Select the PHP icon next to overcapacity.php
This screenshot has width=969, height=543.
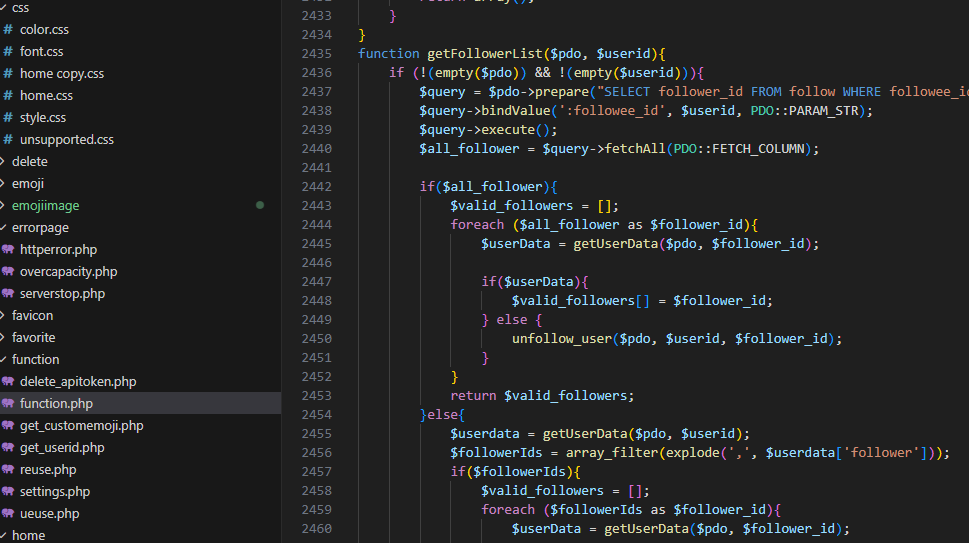(x=8, y=272)
